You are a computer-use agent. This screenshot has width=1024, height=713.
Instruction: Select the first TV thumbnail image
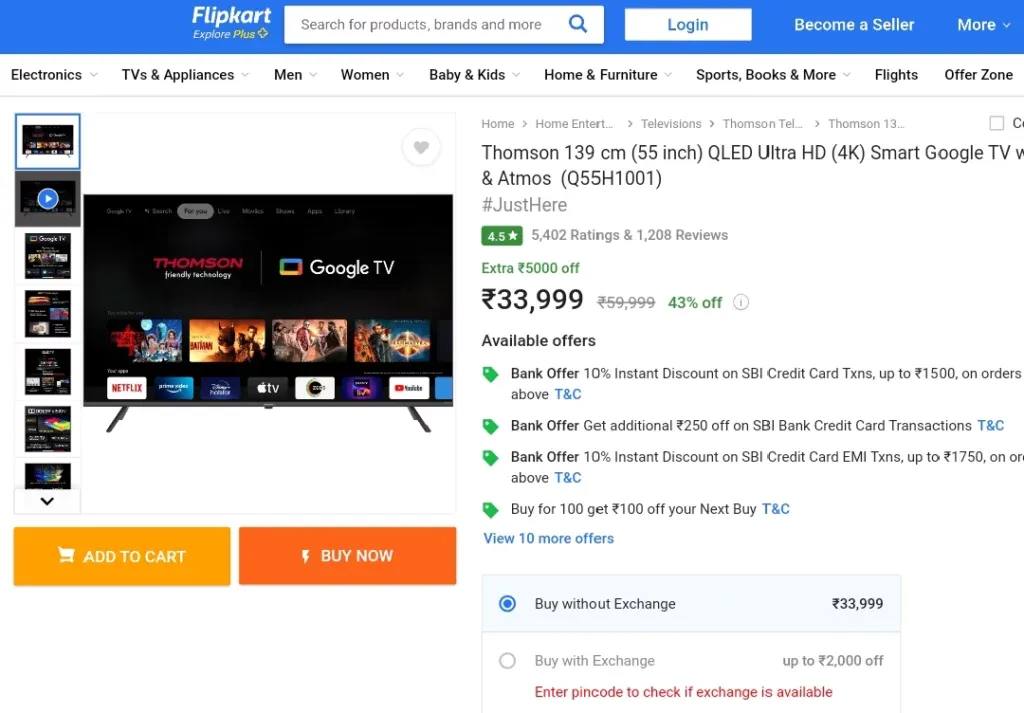[48, 141]
